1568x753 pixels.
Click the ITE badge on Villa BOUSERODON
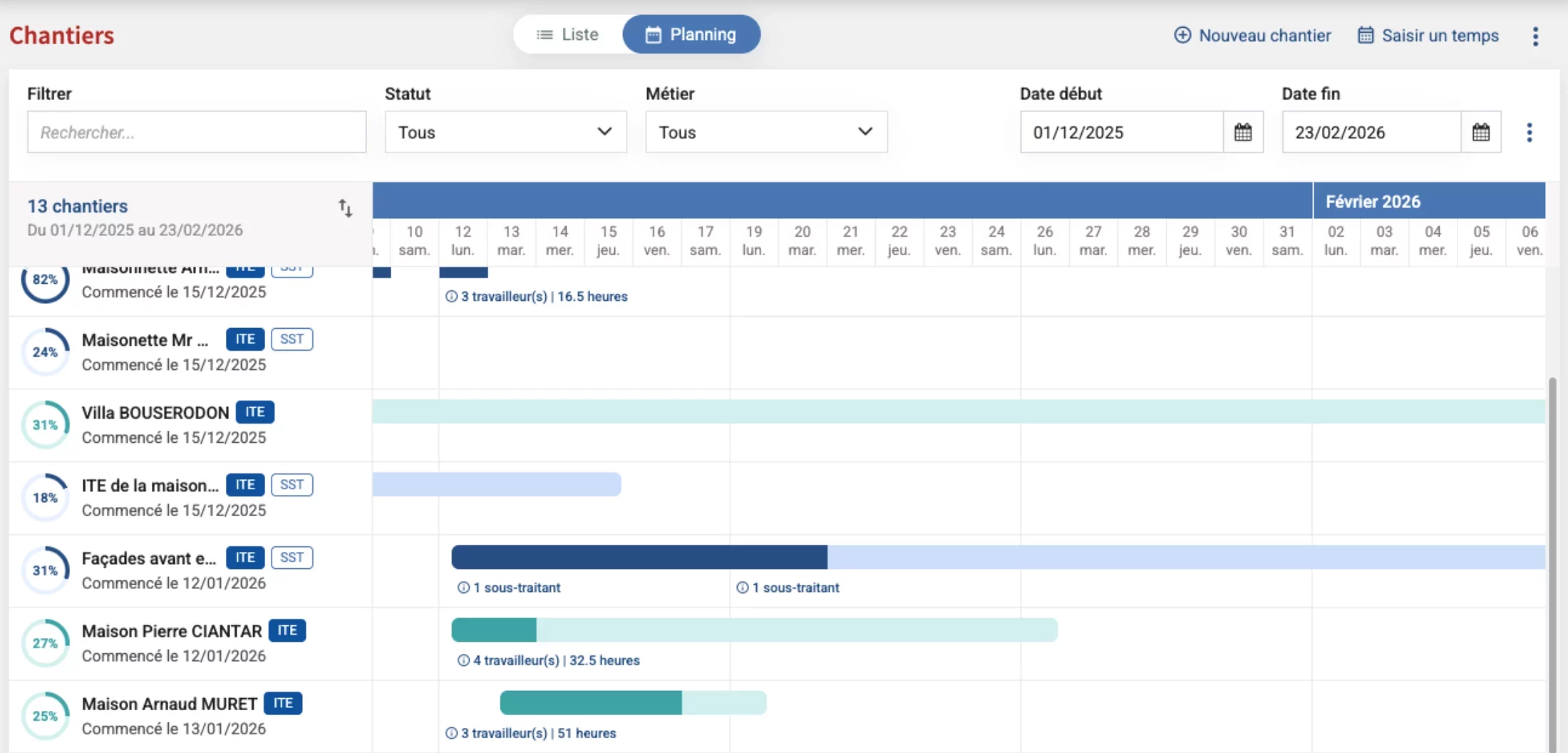[254, 412]
